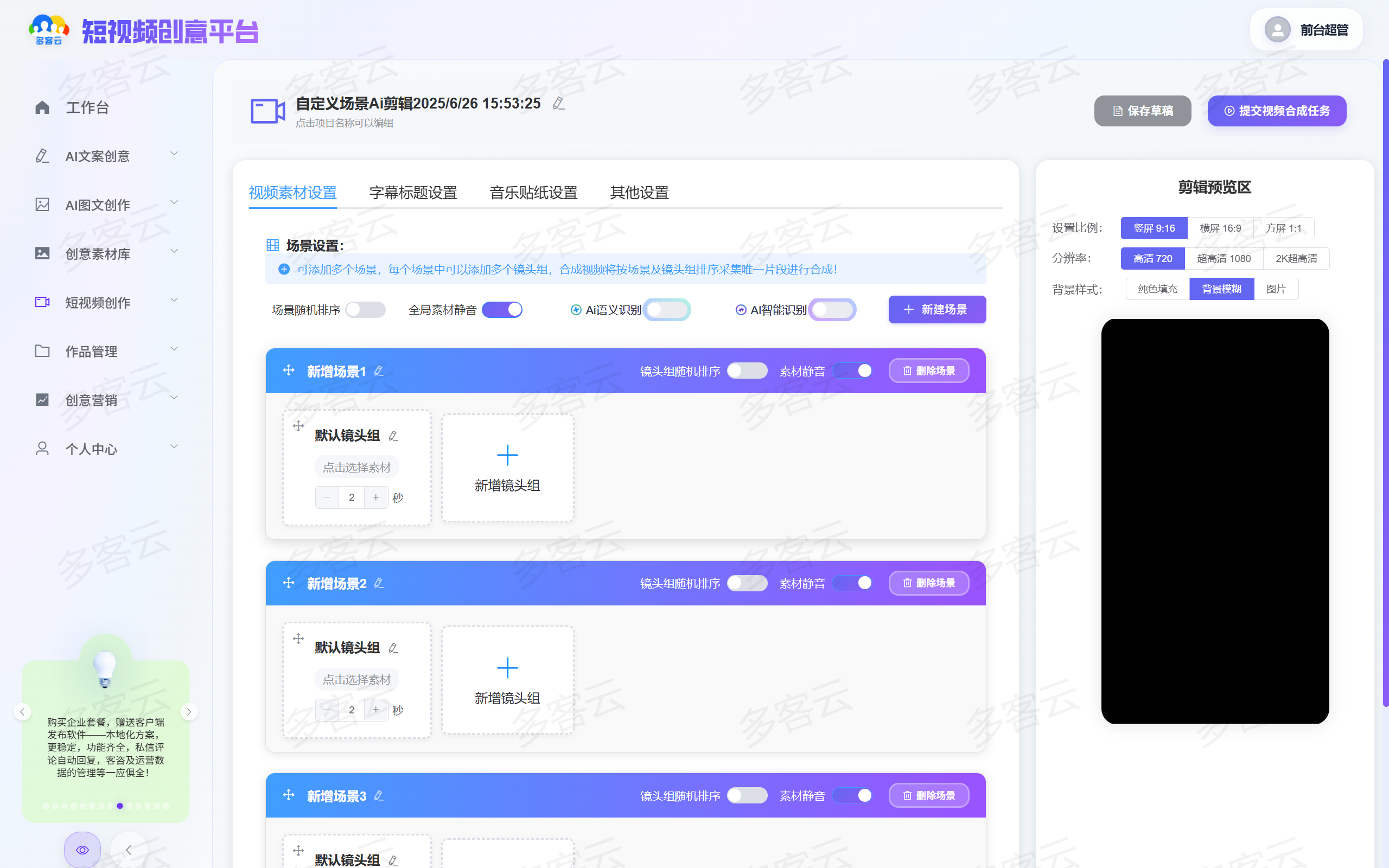Click rename pencil icon next to 新增场景2
The height and width of the screenshot is (868, 1389).
[379, 583]
